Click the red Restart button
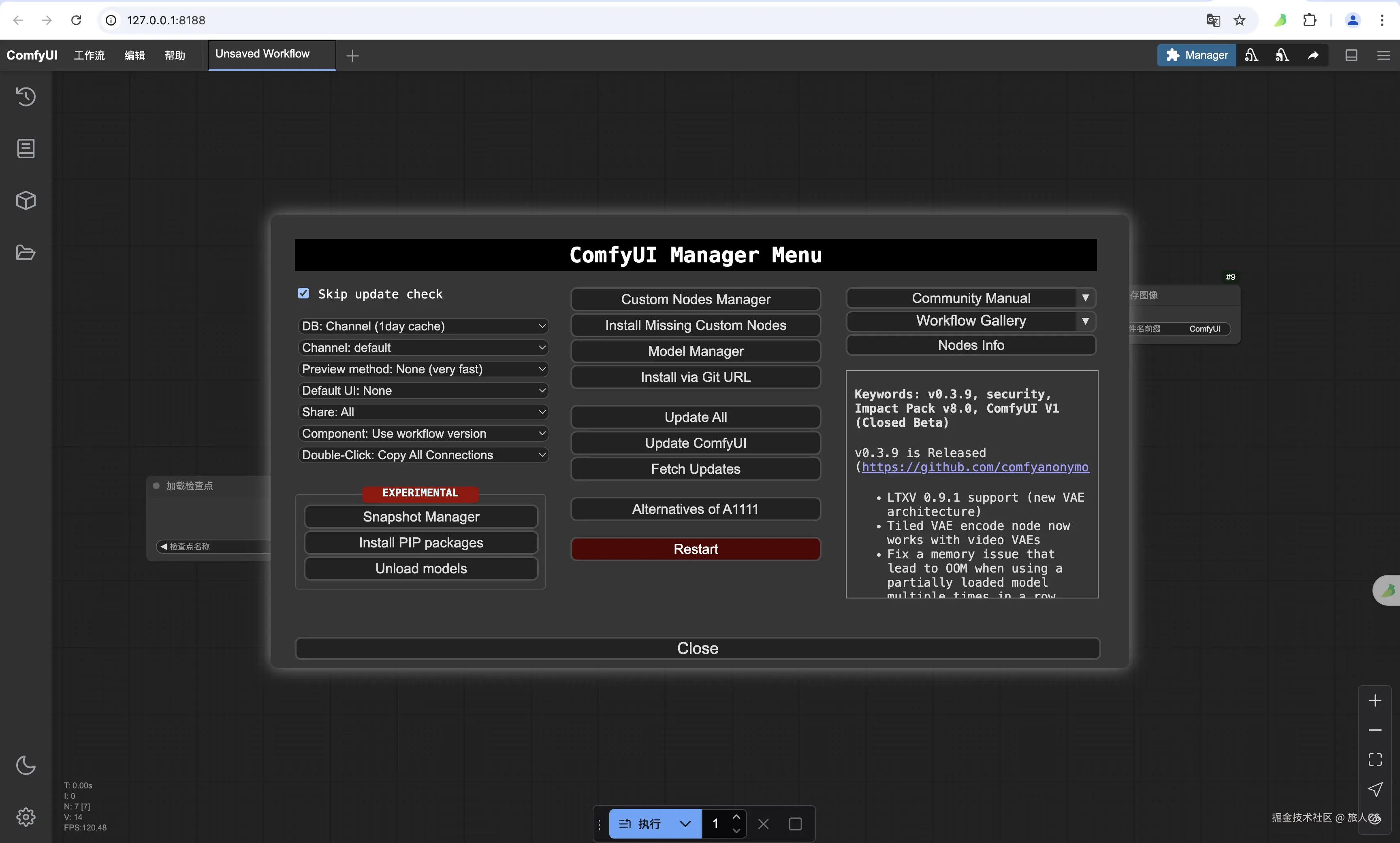The image size is (1400, 843). (696, 549)
